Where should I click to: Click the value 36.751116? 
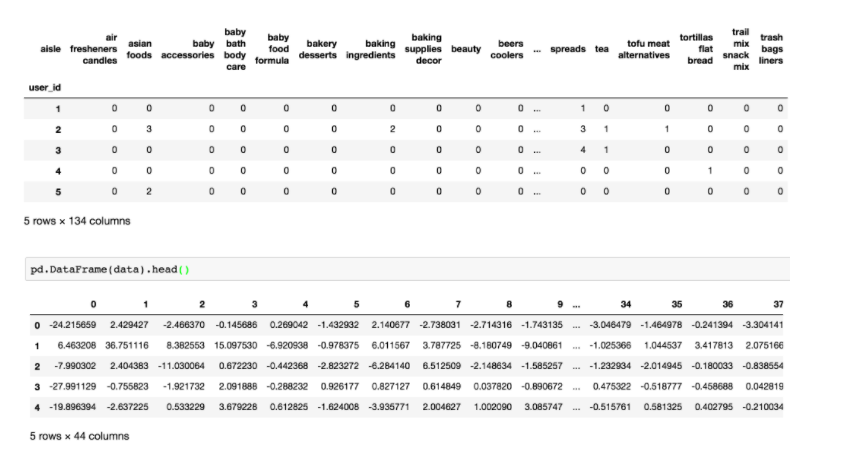127,346
